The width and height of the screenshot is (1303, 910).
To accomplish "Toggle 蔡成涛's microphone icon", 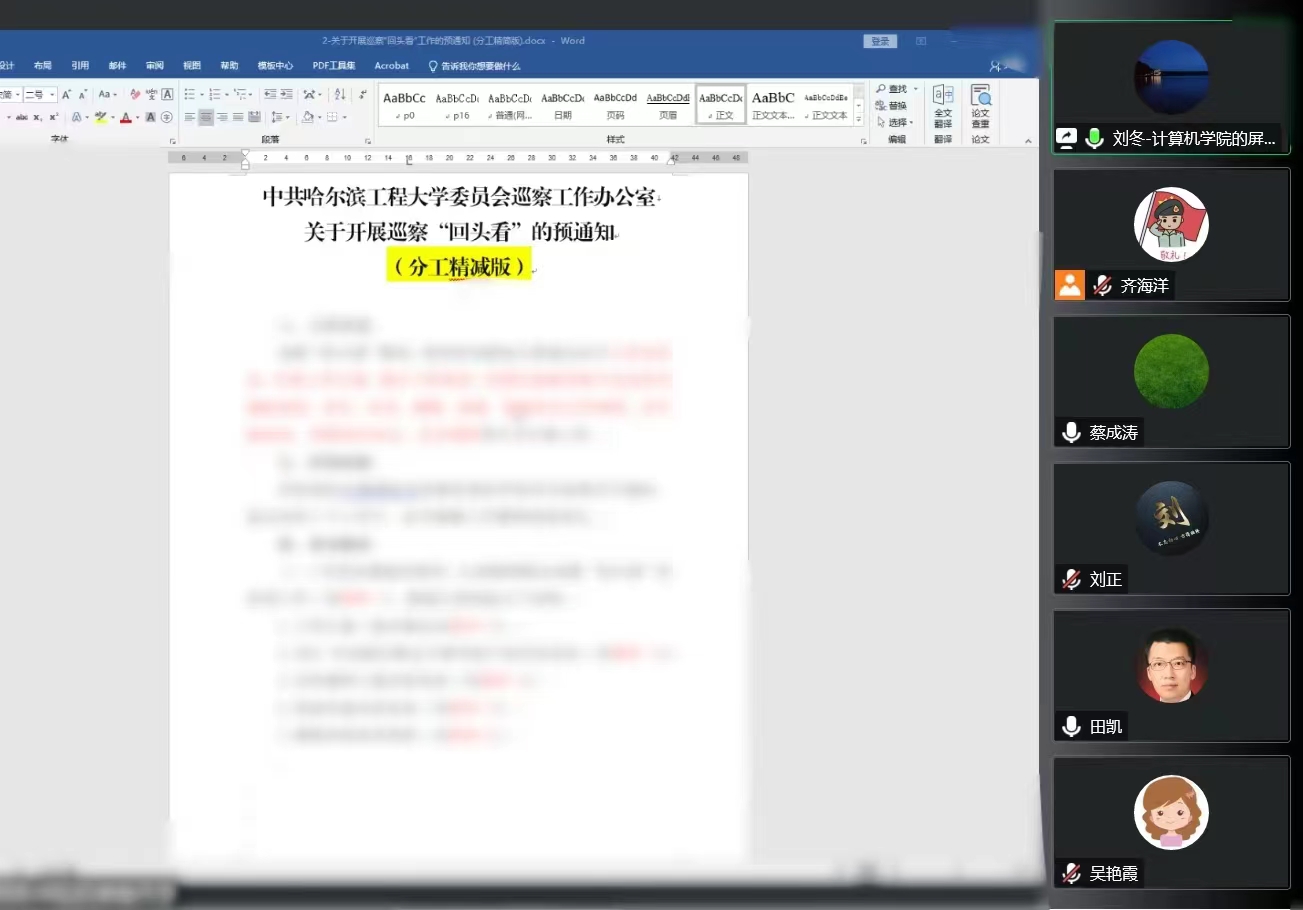I will (x=1071, y=432).
